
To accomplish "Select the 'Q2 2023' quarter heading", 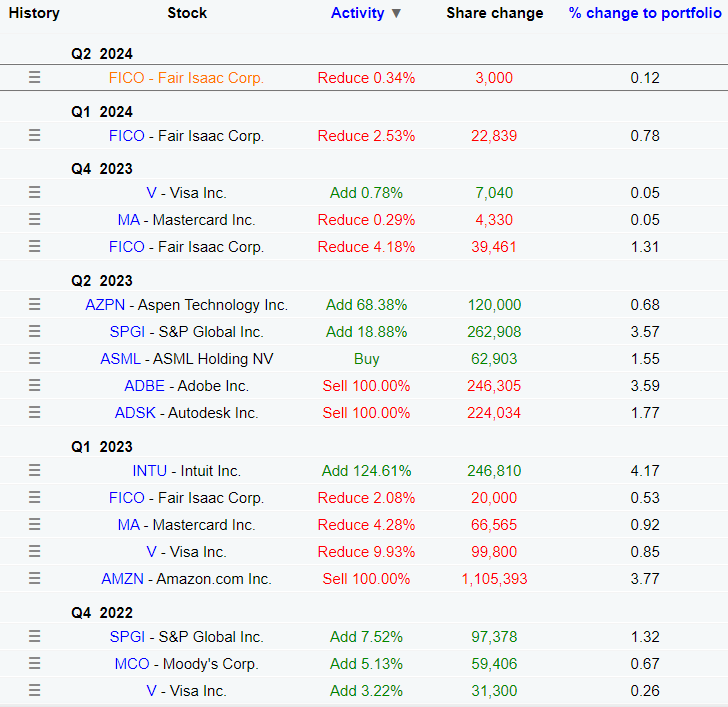I will click(x=102, y=280).
